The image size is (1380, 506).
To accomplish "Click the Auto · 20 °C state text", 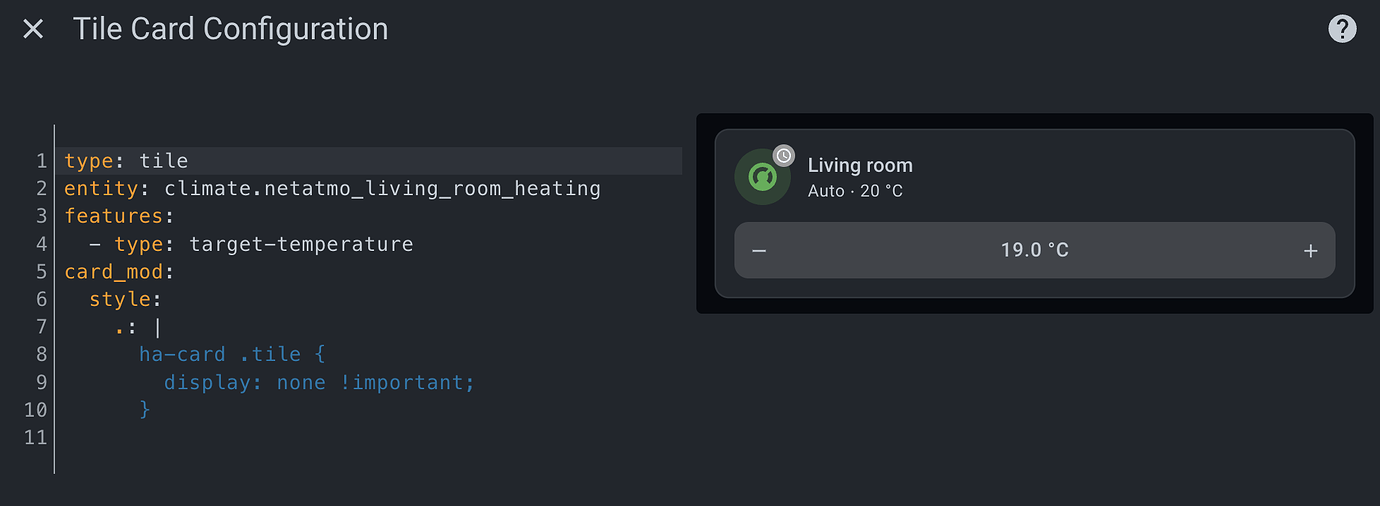I will [855, 190].
